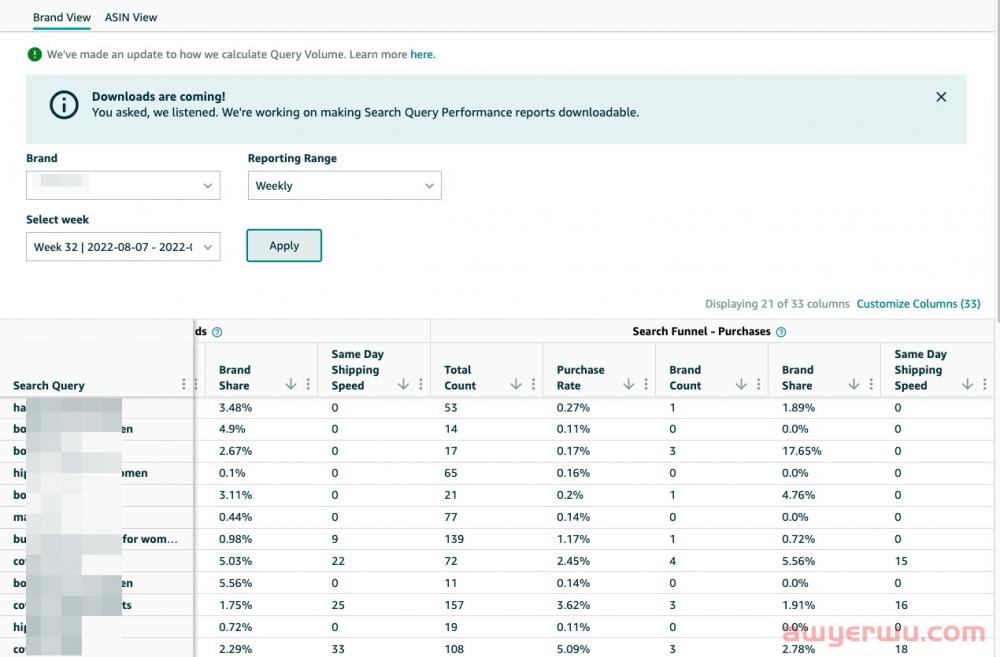Click the info icon in downloads banner
This screenshot has height=657, width=1000.
pyautogui.click(x=64, y=105)
